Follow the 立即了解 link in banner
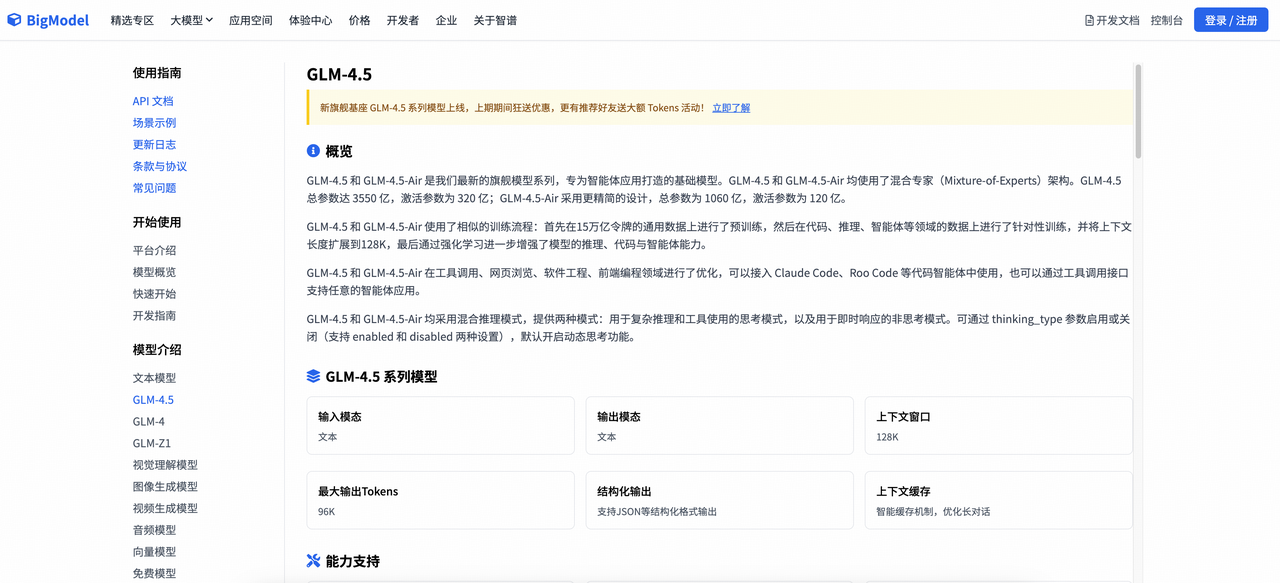 (x=731, y=108)
